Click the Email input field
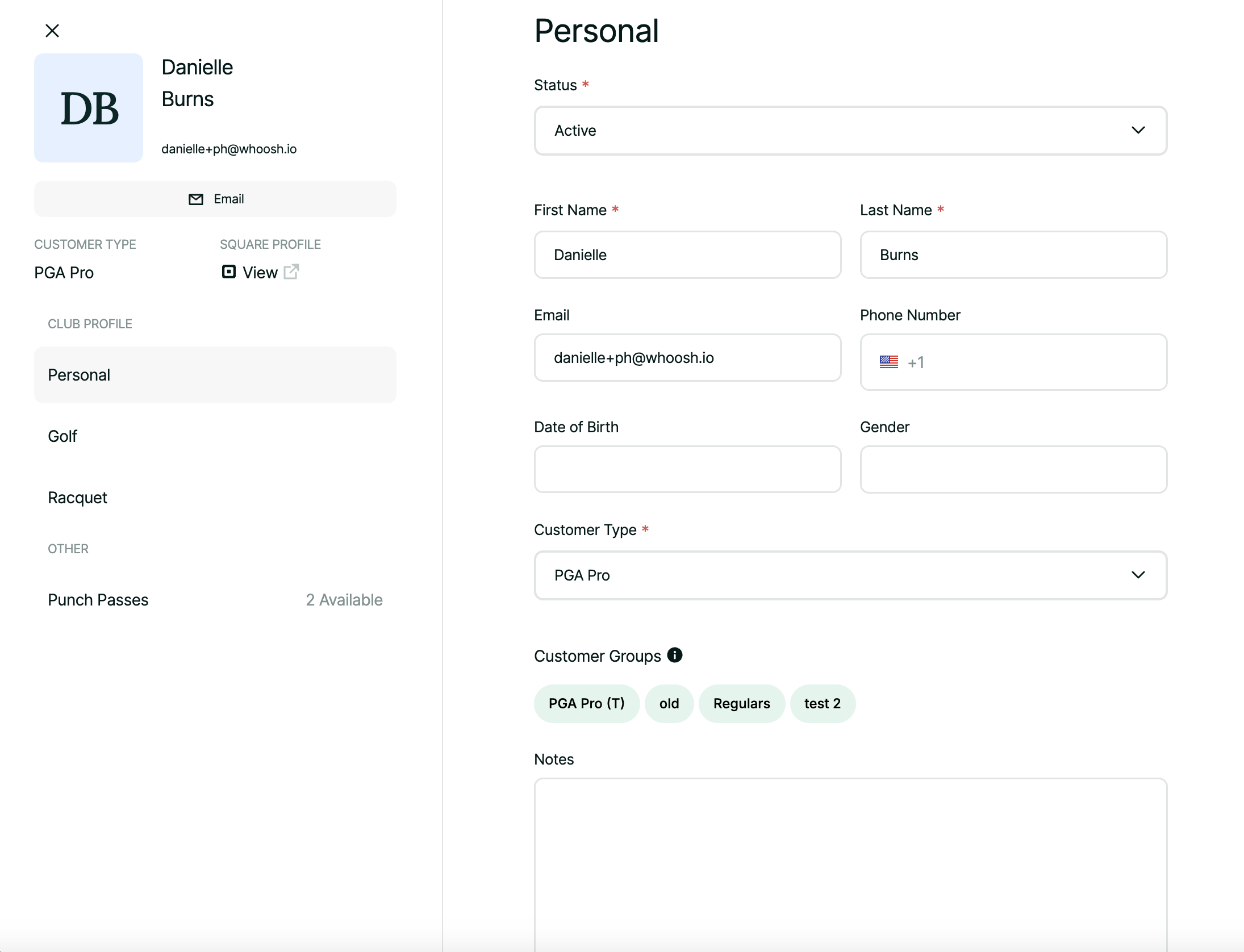This screenshot has width=1244, height=952. pyautogui.click(x=687, y=358)
